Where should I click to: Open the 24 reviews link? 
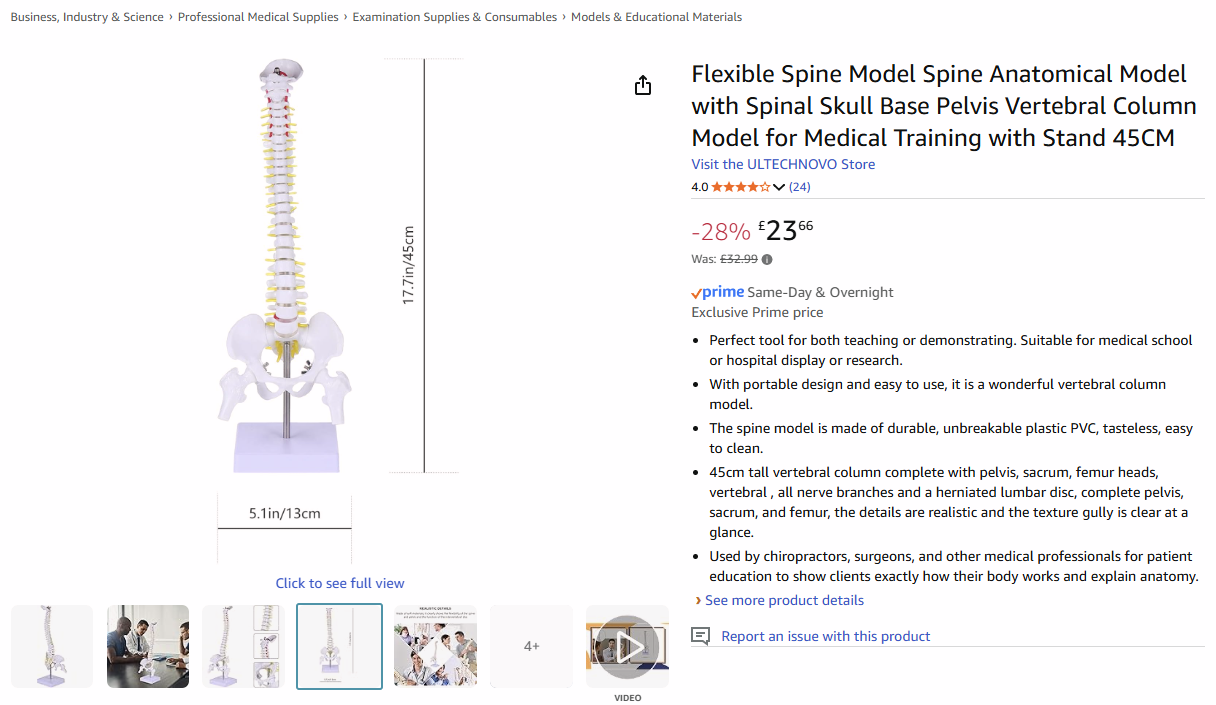799,187
